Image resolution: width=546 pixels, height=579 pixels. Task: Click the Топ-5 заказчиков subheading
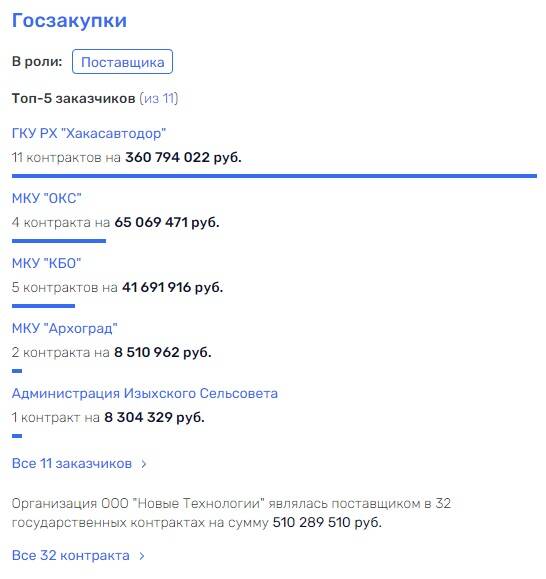(73, 99)
